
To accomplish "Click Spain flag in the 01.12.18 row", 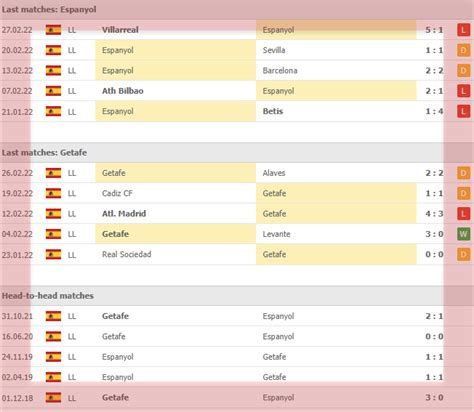I will coord(53,397).
